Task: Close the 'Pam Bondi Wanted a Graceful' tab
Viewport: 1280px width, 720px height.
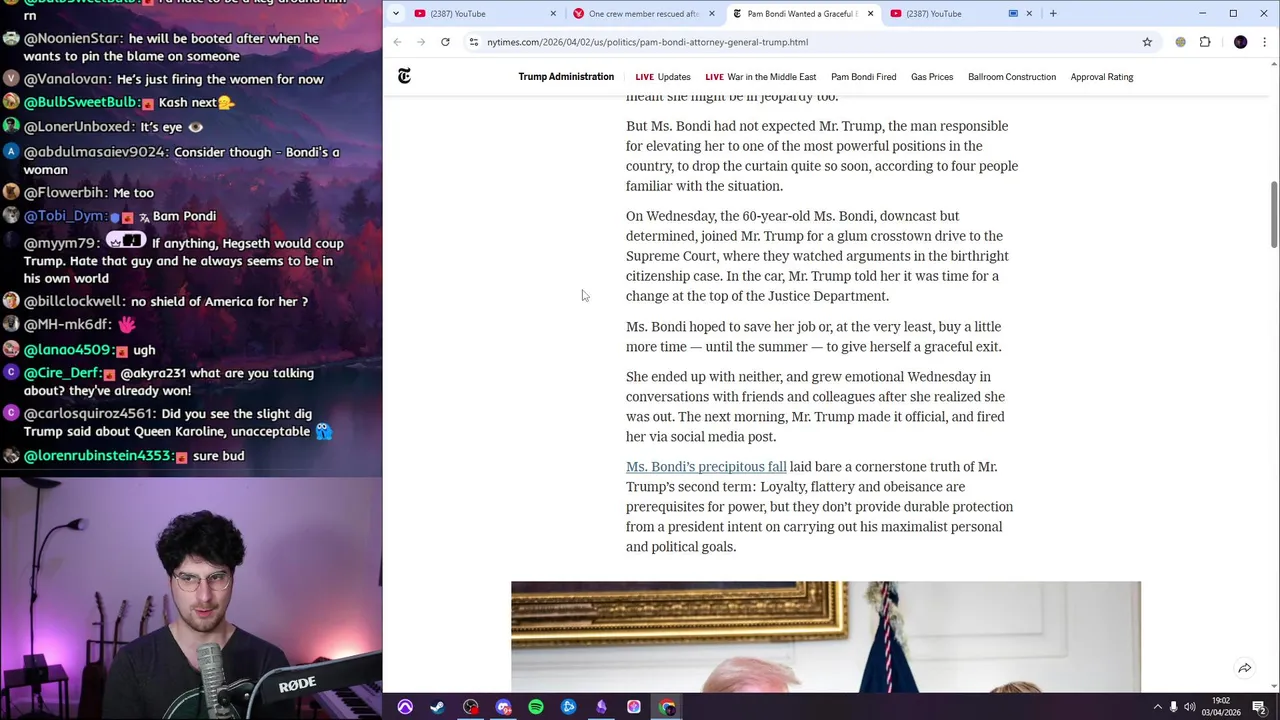Action: pyautogui.click(x=870, y=13)
